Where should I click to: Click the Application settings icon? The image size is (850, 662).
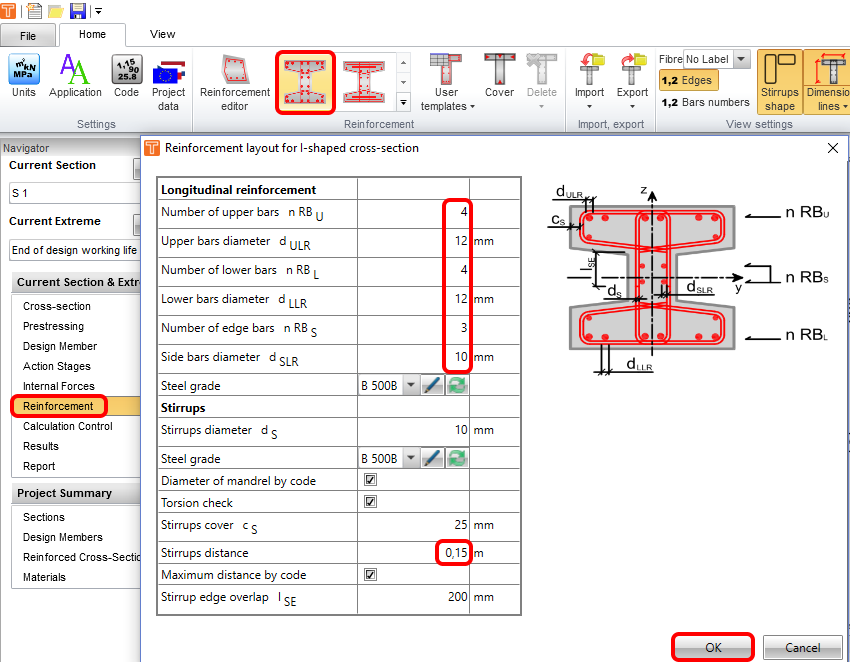(75, 78)
